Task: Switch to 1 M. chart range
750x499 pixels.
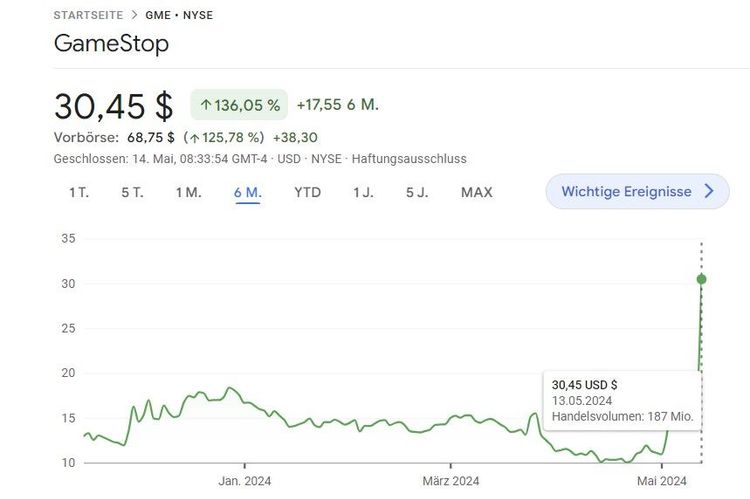Action: (188, 192)
